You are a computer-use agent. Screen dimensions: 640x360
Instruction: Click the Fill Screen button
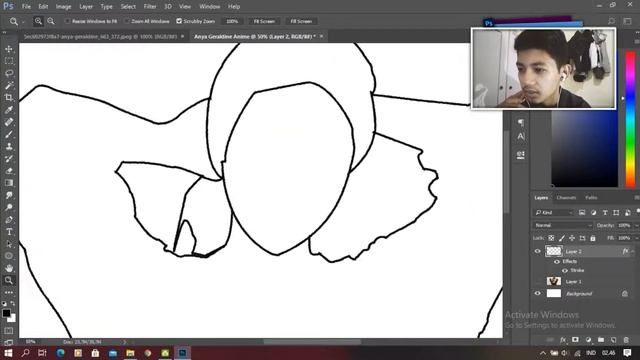click(301, 21)
